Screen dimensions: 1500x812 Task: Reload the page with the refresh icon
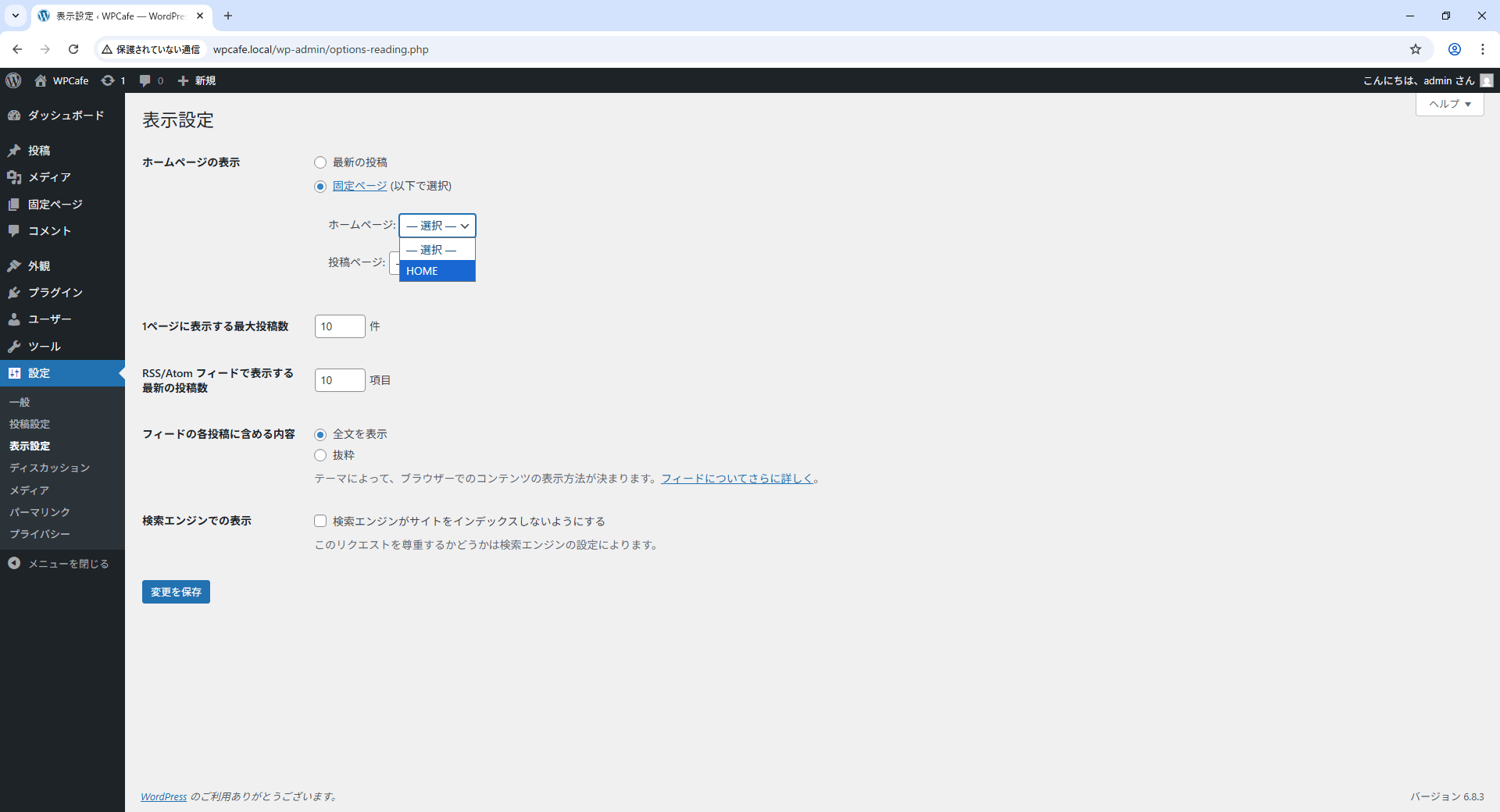[73, 49]
